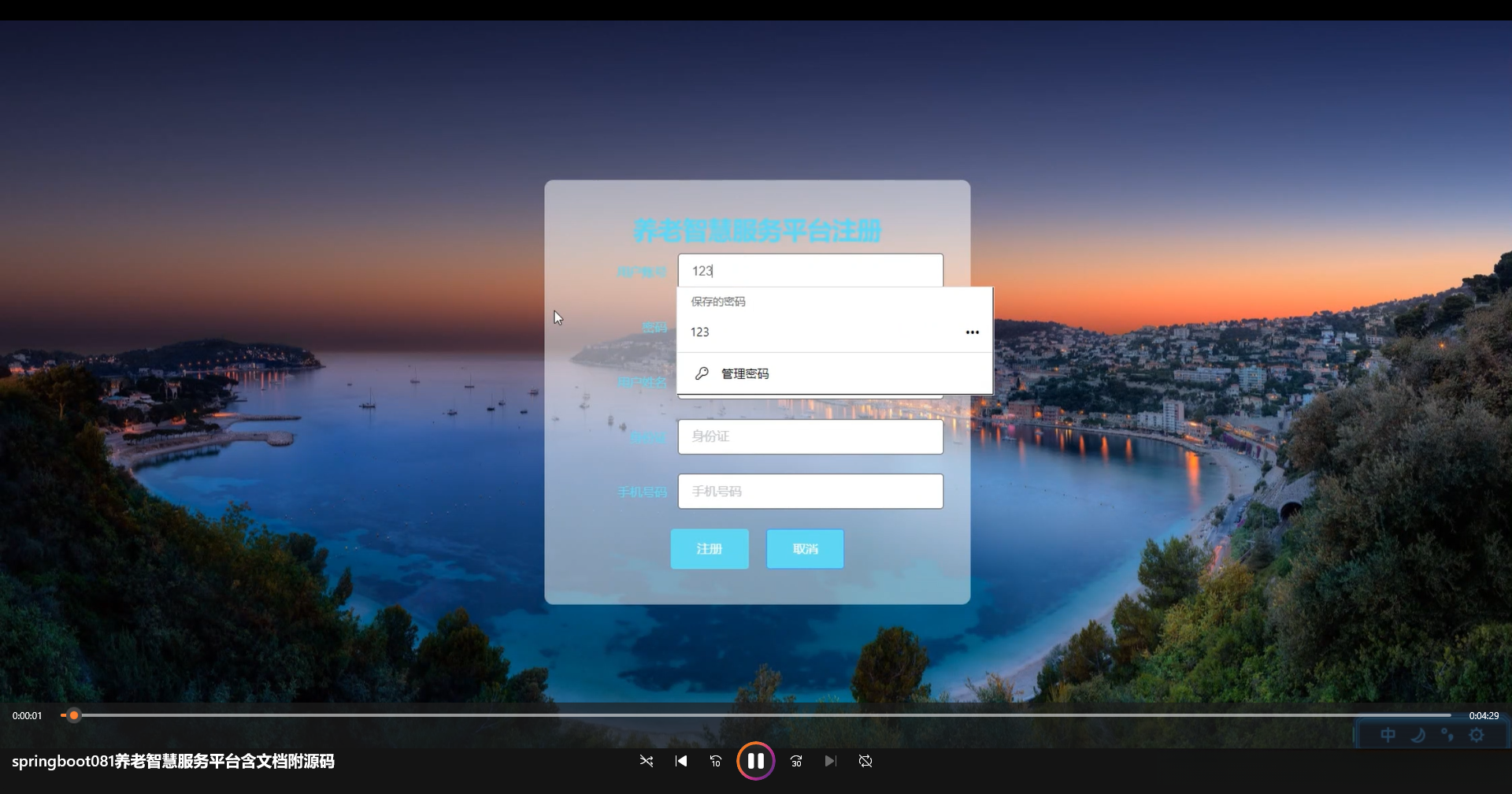
Task: Toggle the IME moon half-width icon
Action: click(x=1418, y=735)
